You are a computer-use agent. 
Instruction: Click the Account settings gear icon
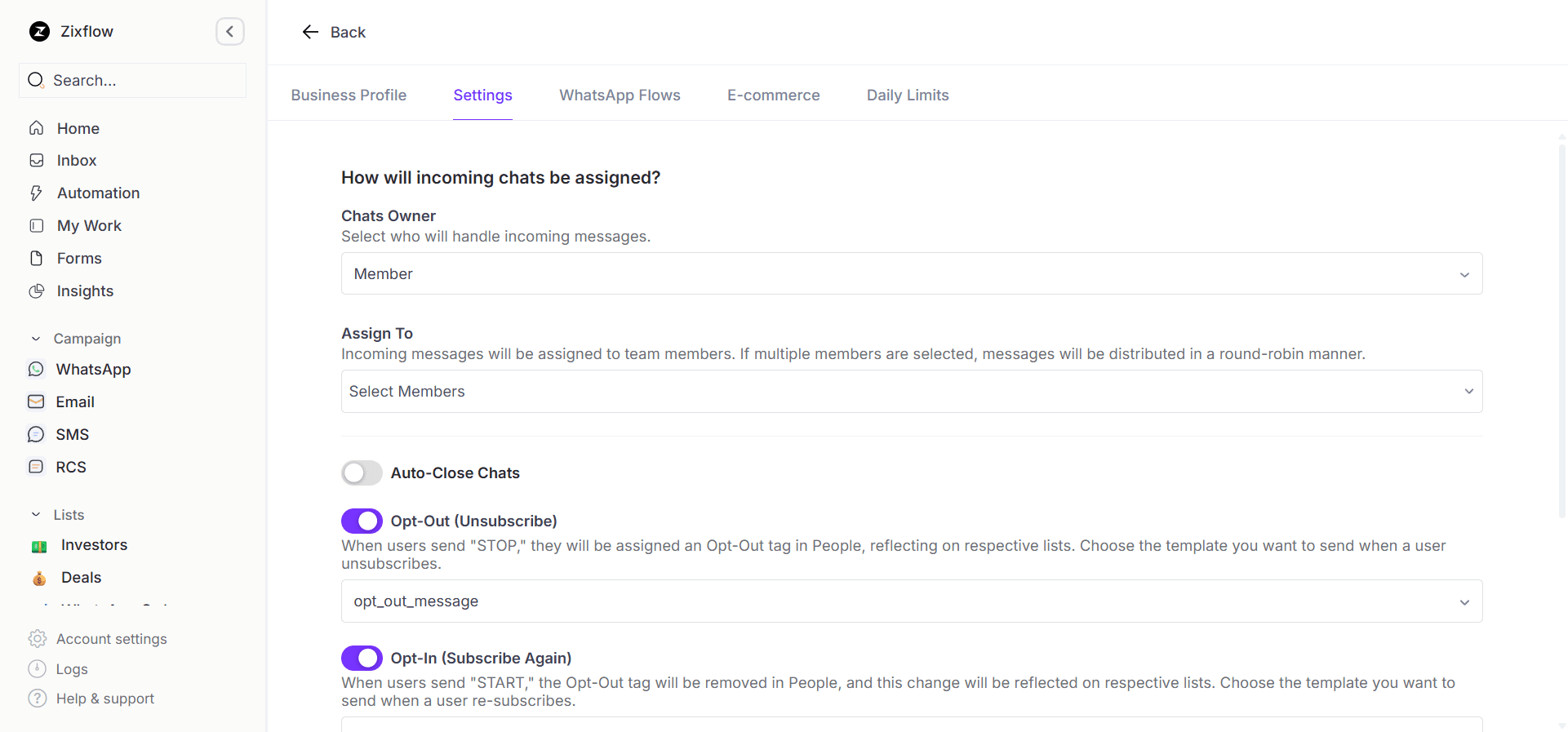(38, 639)
